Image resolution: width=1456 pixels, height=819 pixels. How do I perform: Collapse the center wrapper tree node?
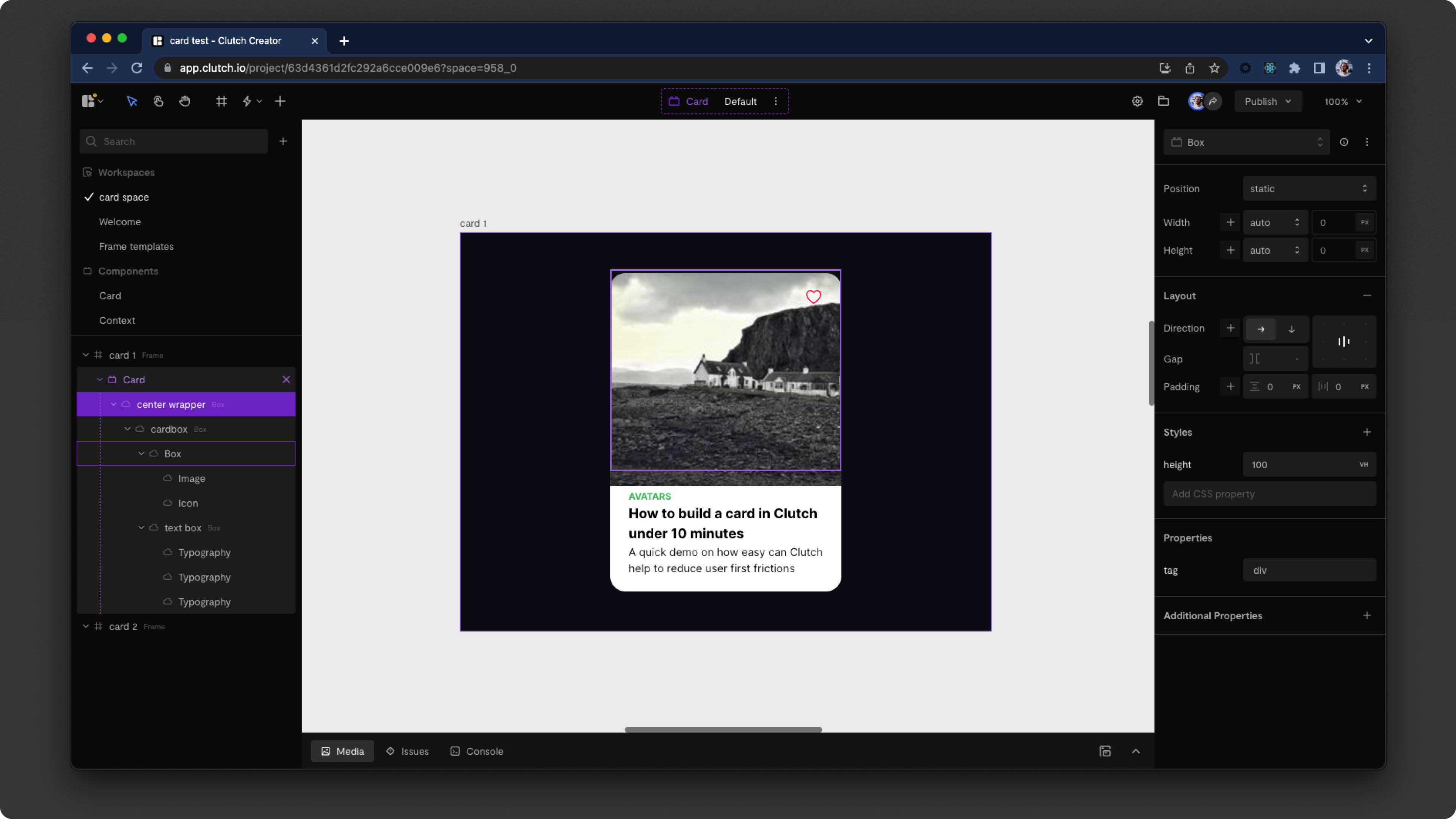pos(114,404)
